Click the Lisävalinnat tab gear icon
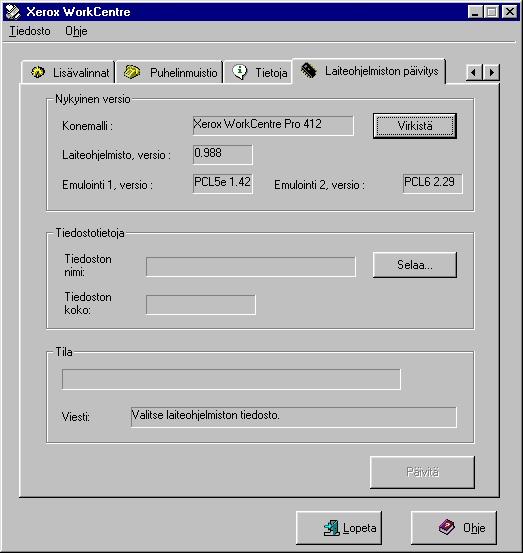This screenshot has width=523, height=553. [38, 72]
